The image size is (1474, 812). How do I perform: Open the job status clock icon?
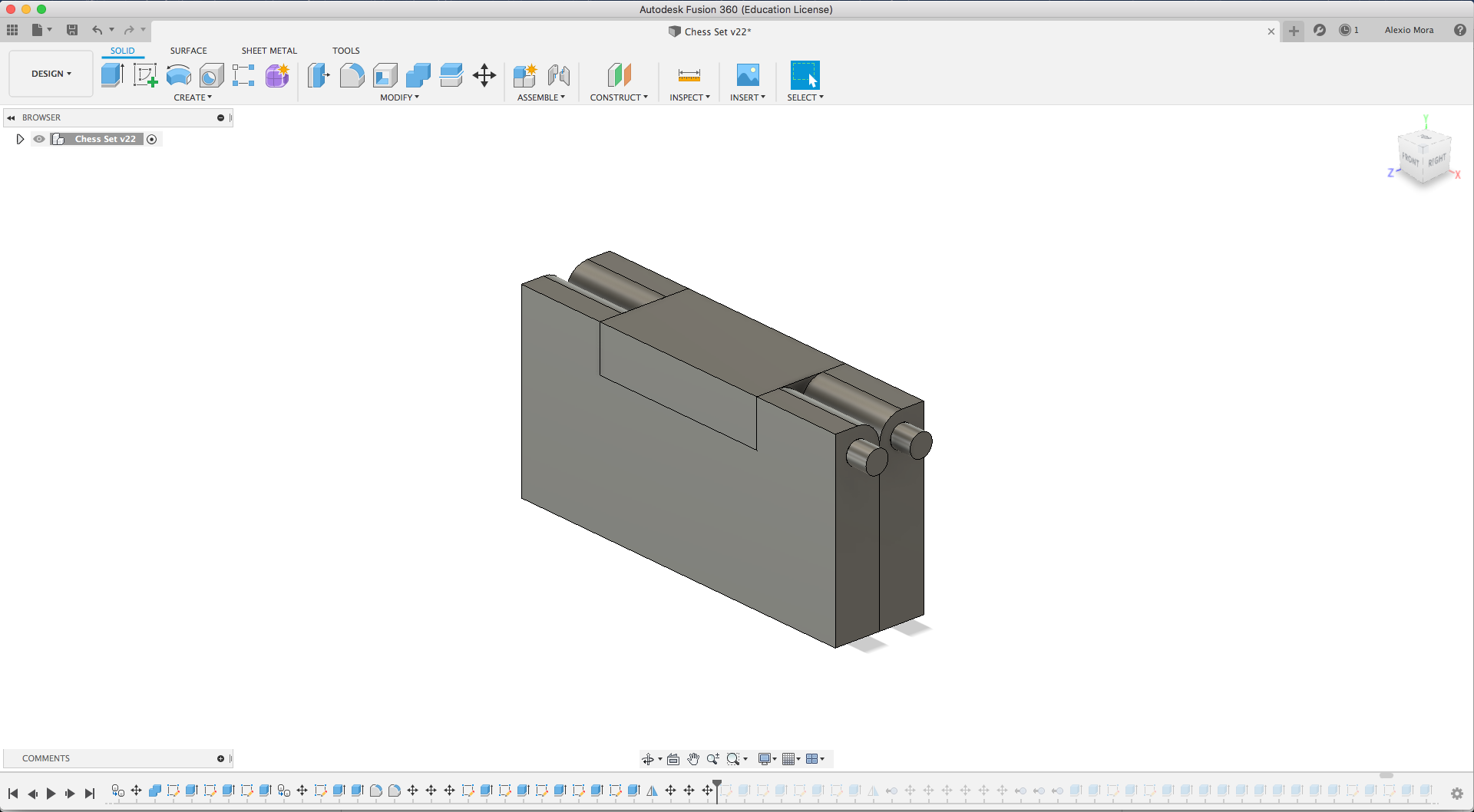pos(1345,30)
